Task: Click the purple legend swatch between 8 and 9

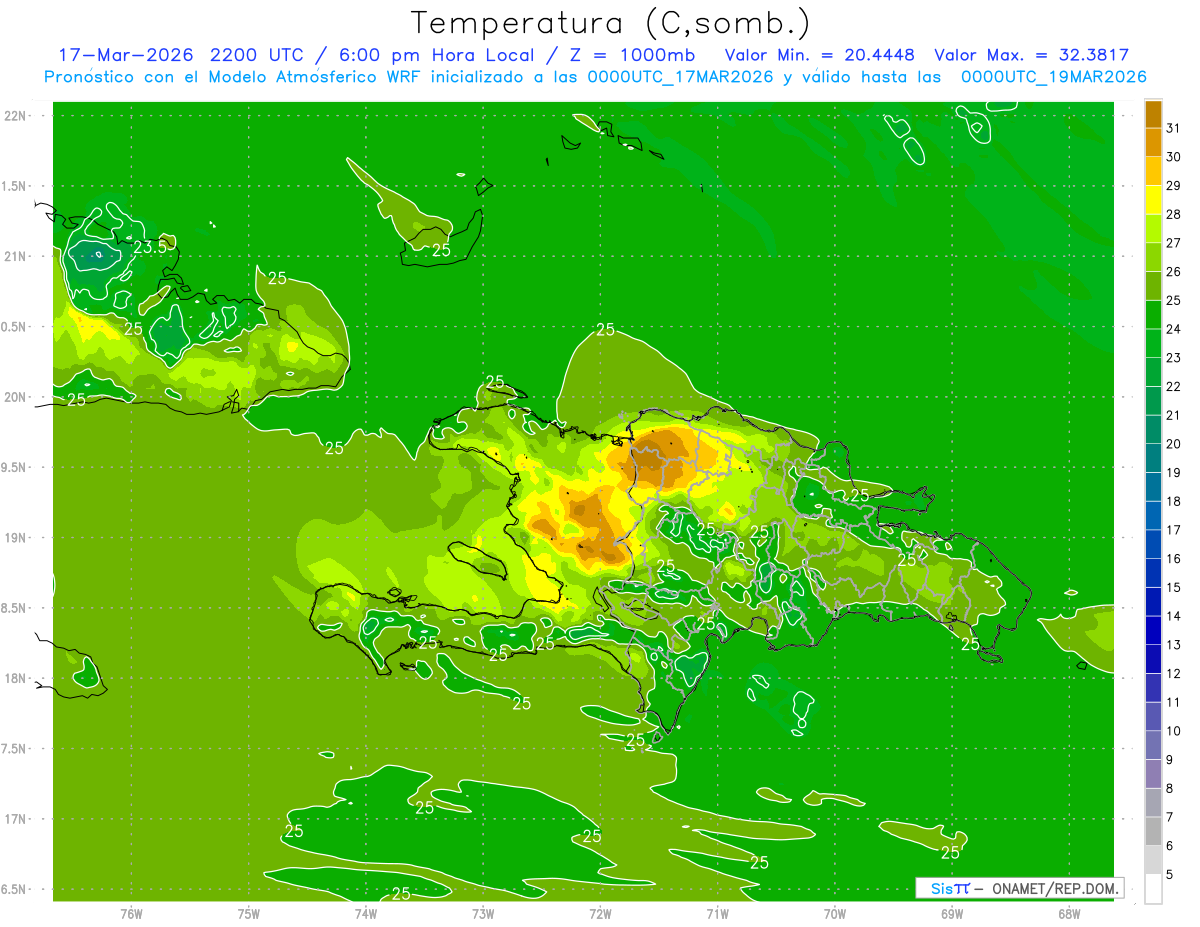Action: click(1153, 774)
